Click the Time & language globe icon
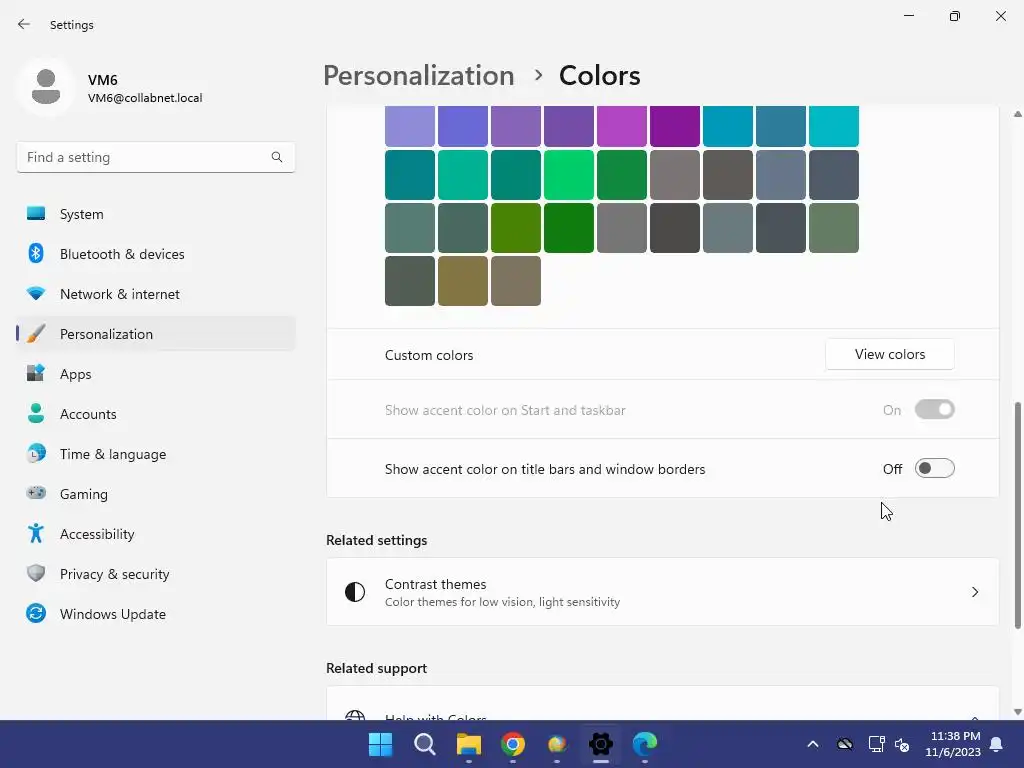 pyautogui.click(x=36, y=453)
